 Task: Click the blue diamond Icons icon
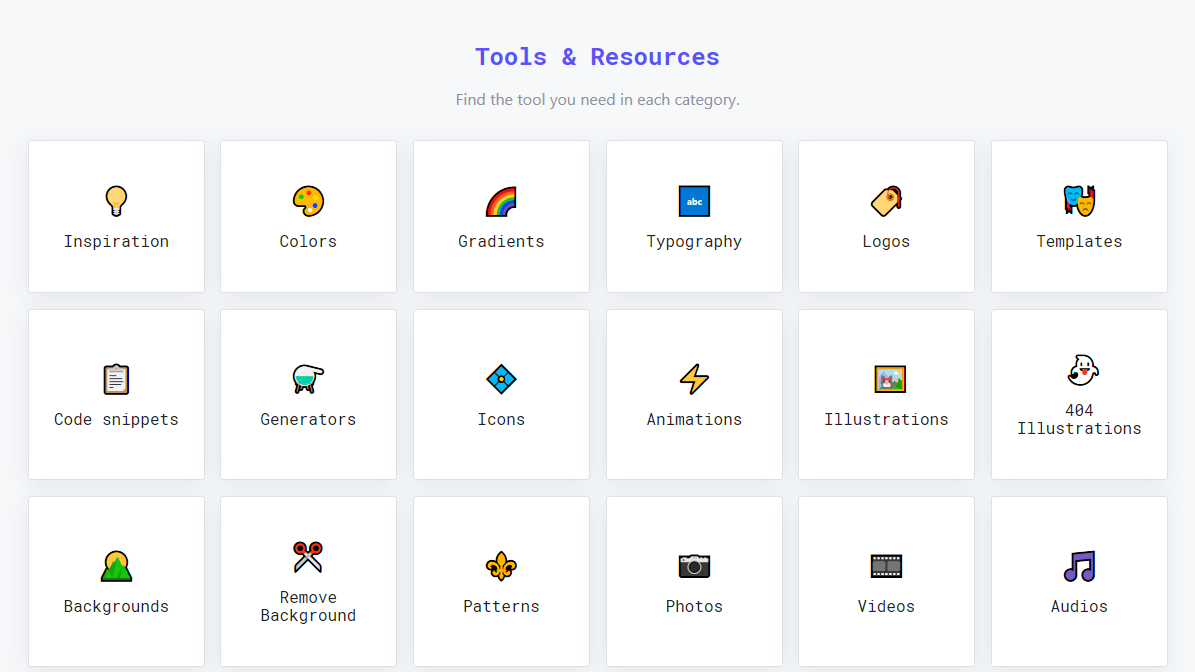click(501, 379)
